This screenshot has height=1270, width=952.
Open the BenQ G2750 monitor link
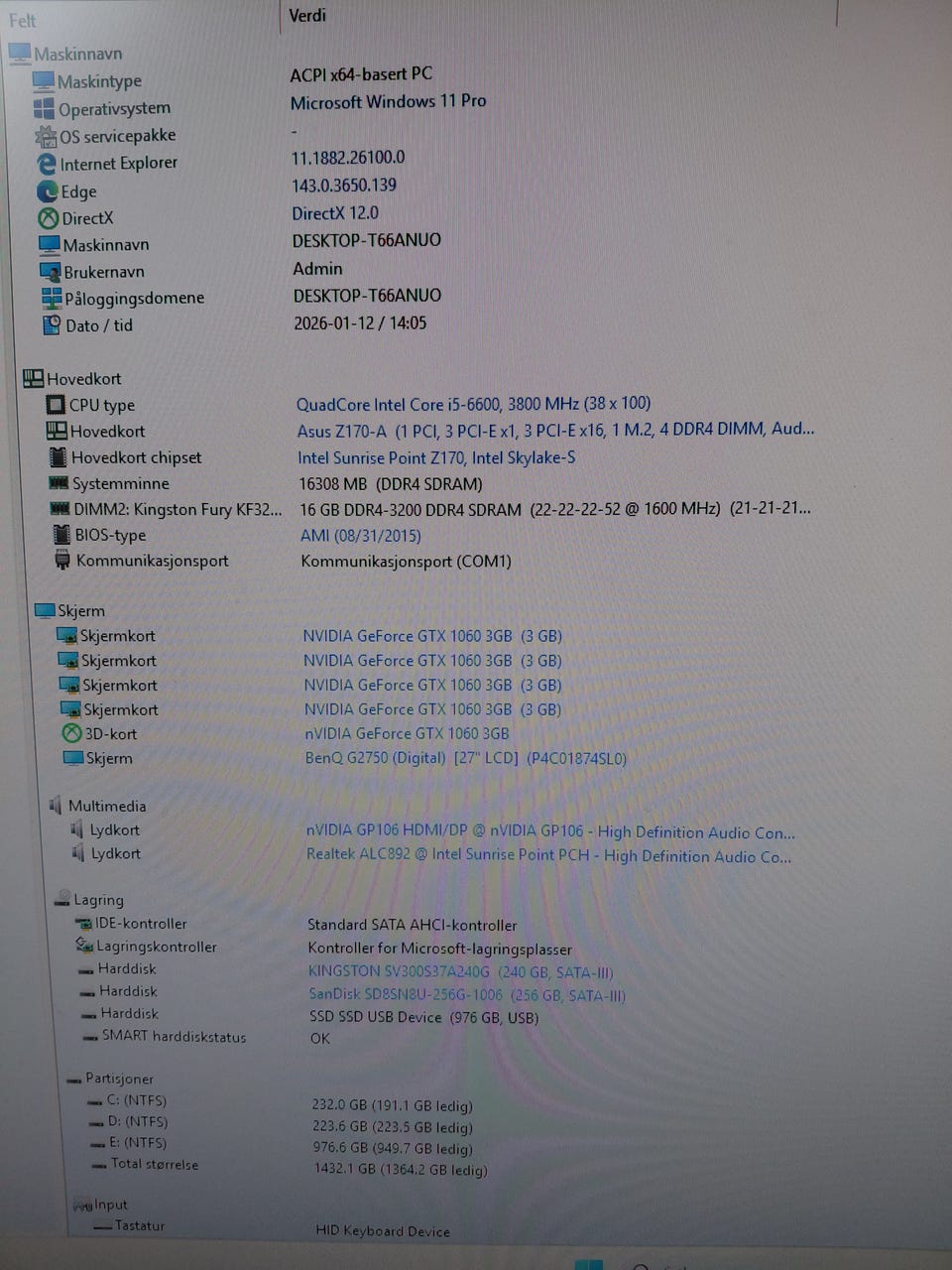tap(465, 758)
